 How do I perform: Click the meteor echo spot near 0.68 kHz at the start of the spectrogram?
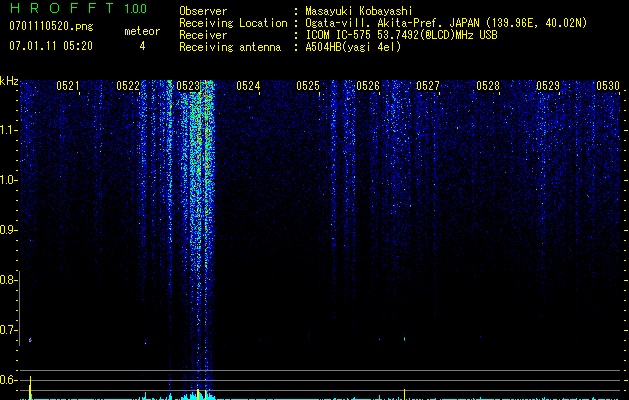[x=30, y=340]
